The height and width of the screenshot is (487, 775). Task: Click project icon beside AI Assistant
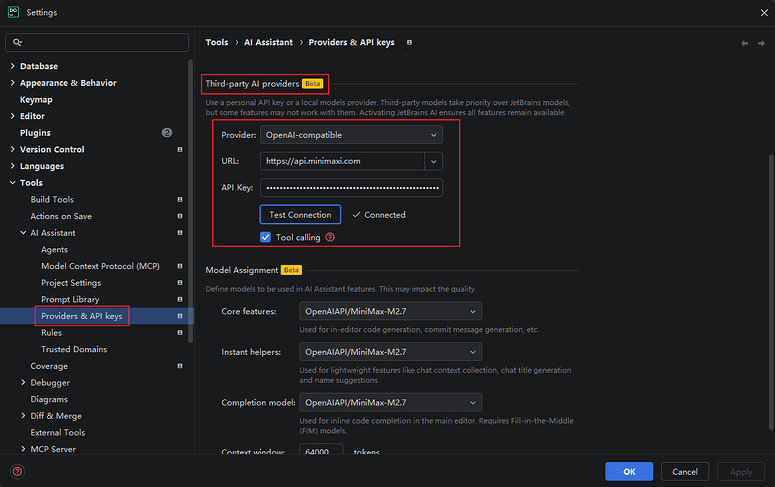[180, 232]
